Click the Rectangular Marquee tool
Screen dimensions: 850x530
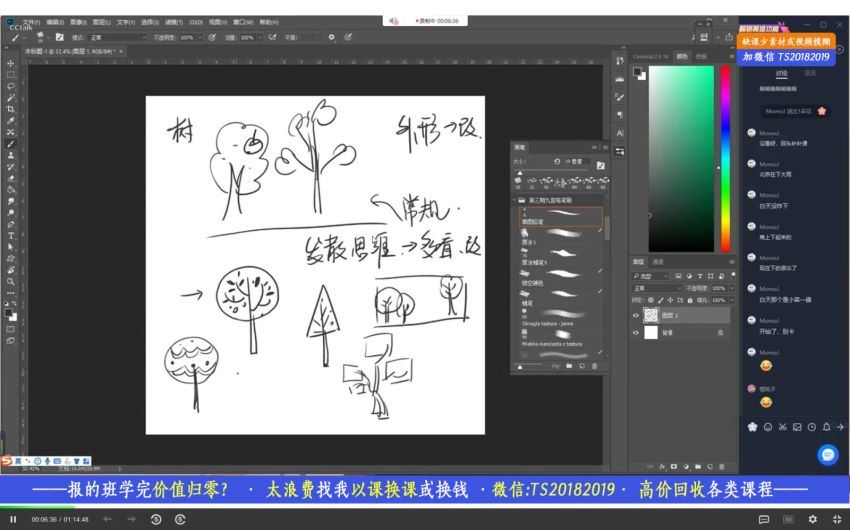point(10,74)
